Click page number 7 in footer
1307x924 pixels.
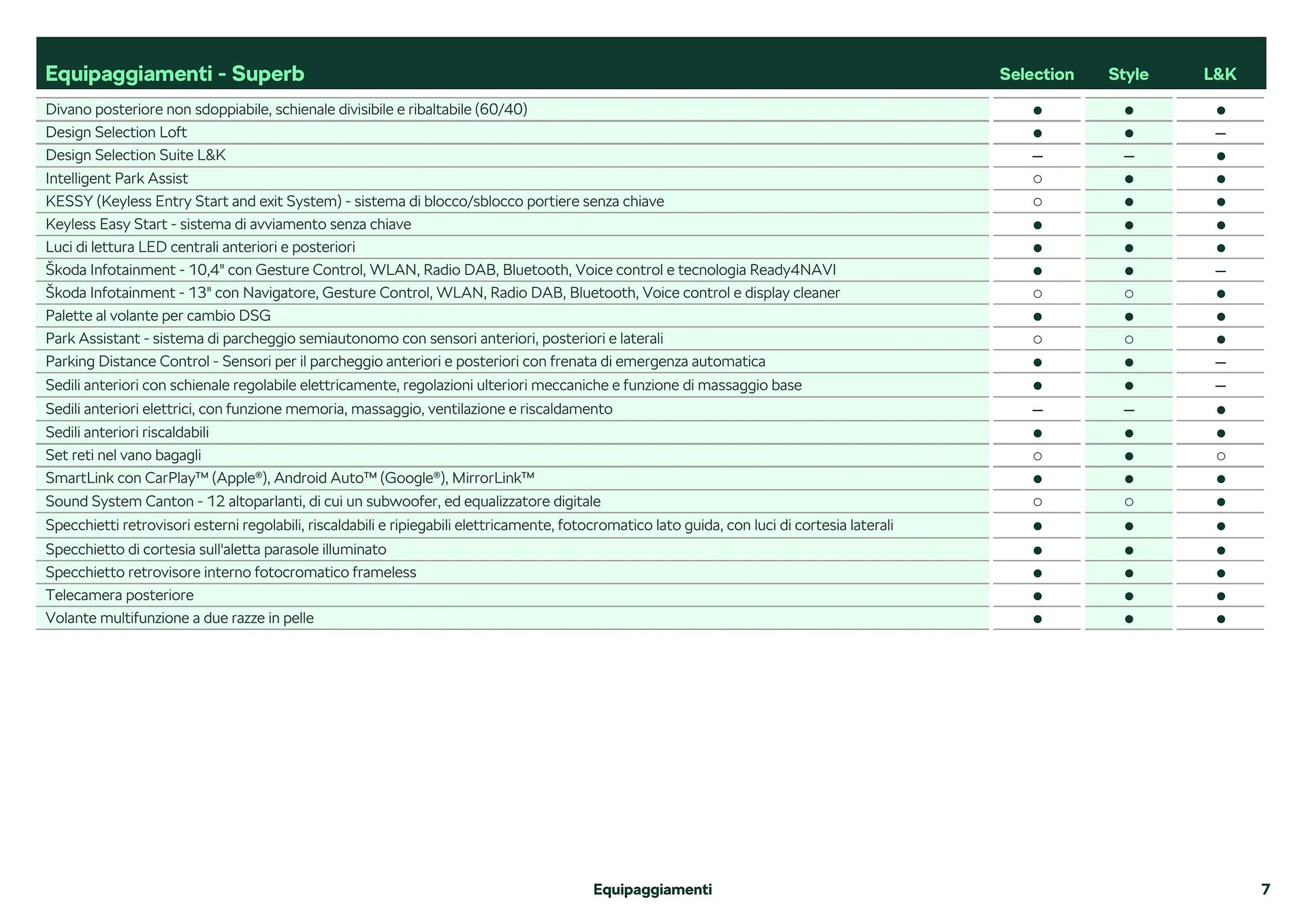[x=1265, y=889]
